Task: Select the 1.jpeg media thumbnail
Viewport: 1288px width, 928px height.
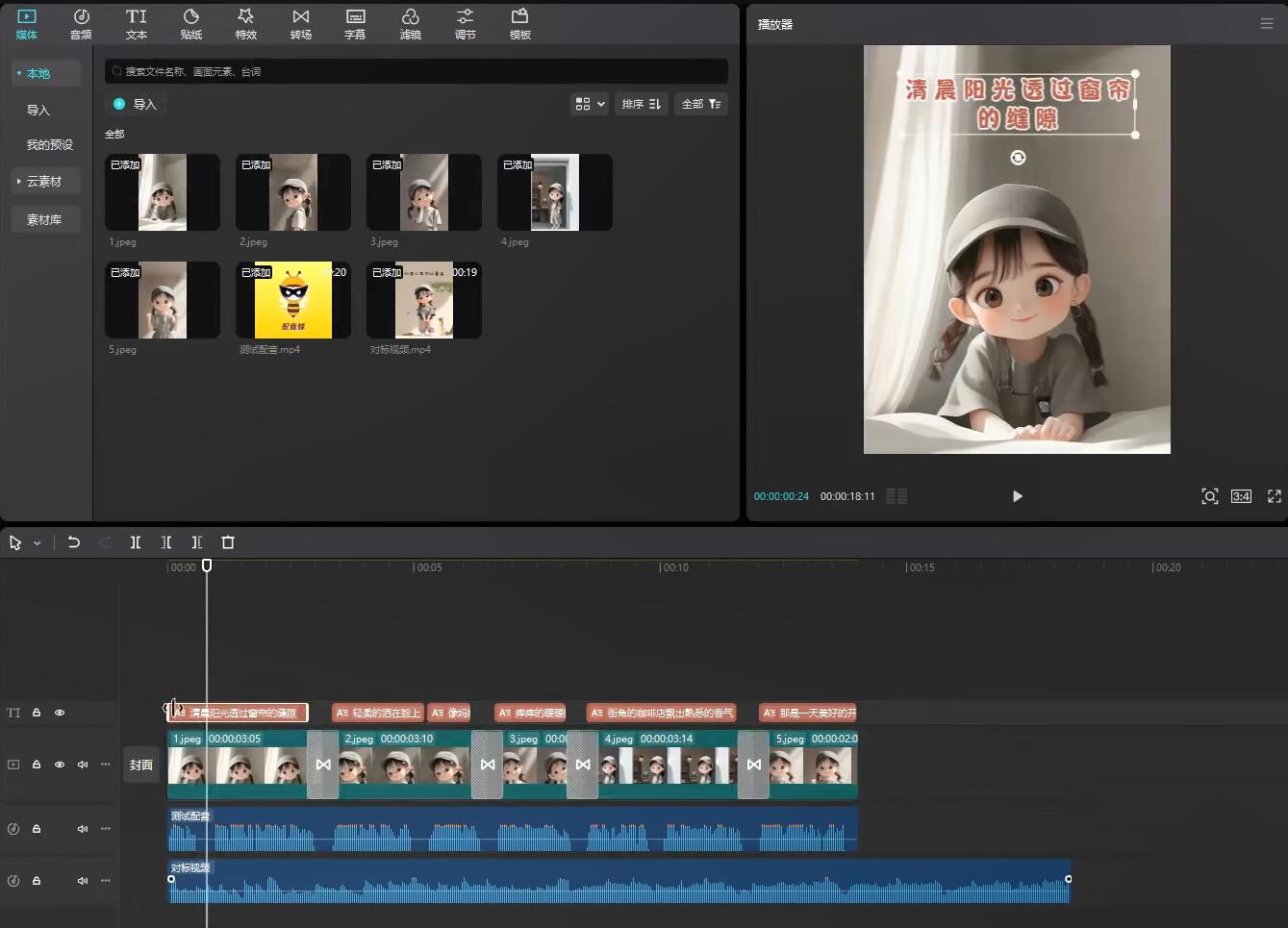Action: click(163, 192)
